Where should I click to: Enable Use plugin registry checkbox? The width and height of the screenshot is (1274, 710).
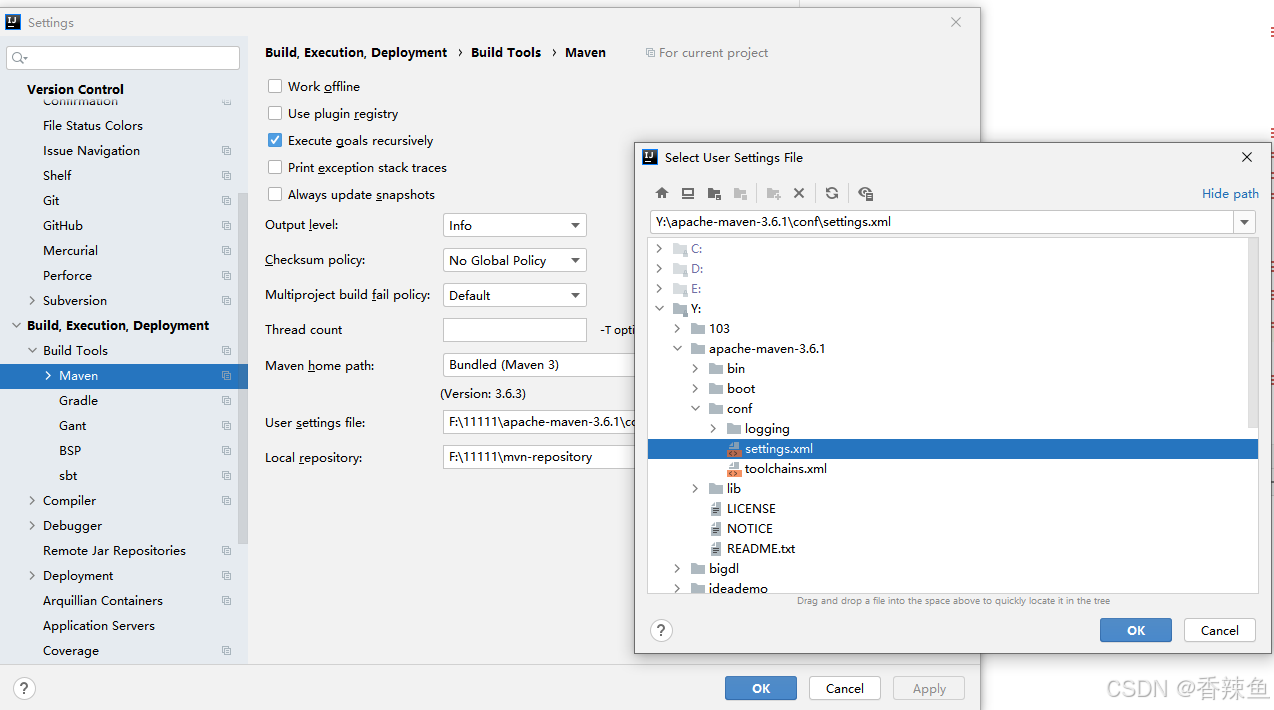point(275,114)
